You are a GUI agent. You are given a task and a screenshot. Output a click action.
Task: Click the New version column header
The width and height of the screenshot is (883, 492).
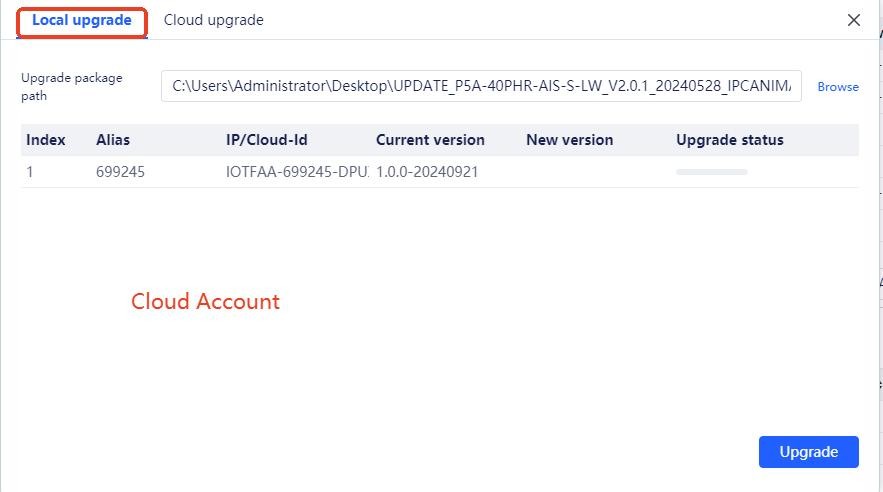click(569, 140)
